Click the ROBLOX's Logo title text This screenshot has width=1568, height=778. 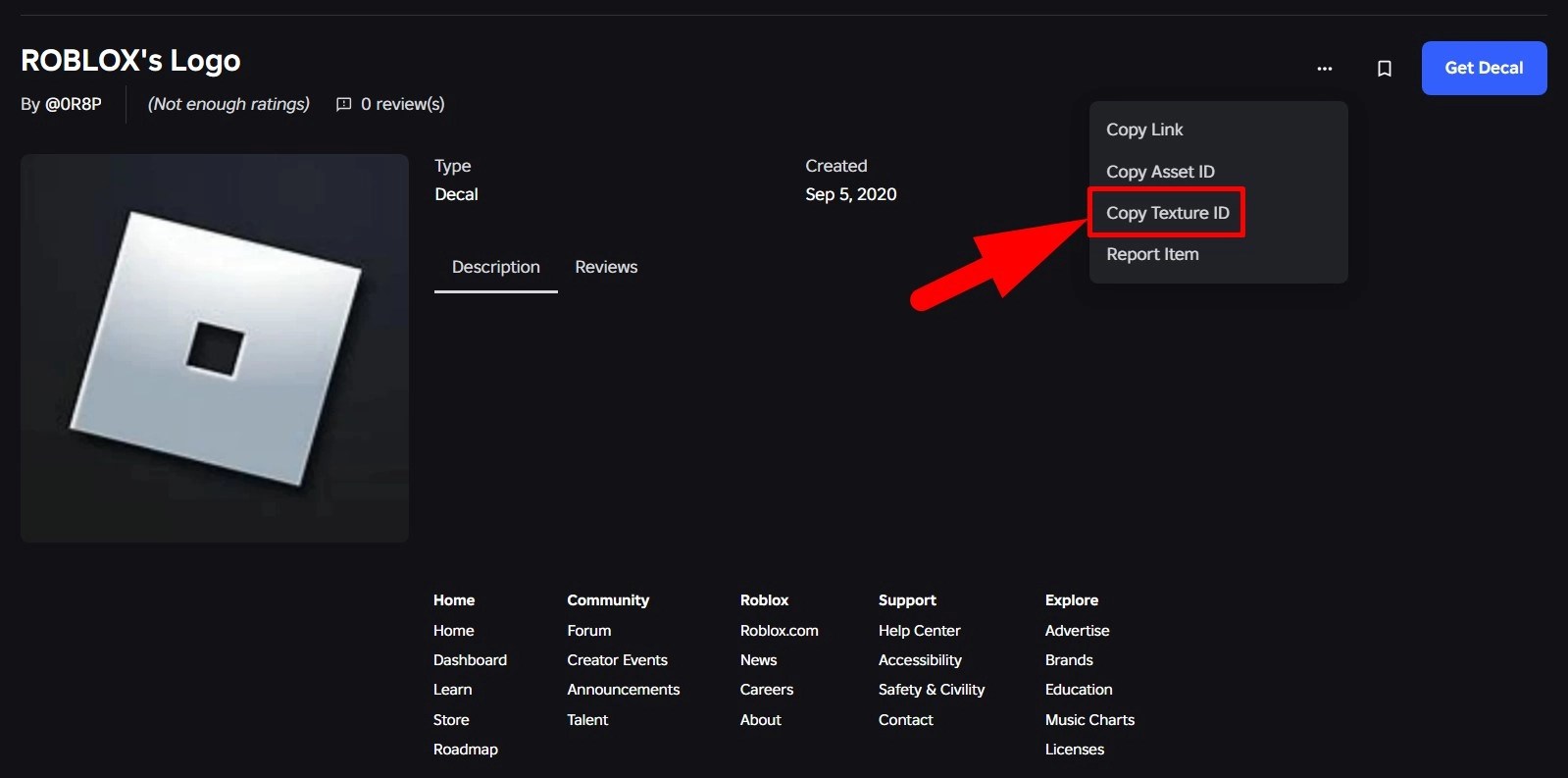tap(130, 61)
